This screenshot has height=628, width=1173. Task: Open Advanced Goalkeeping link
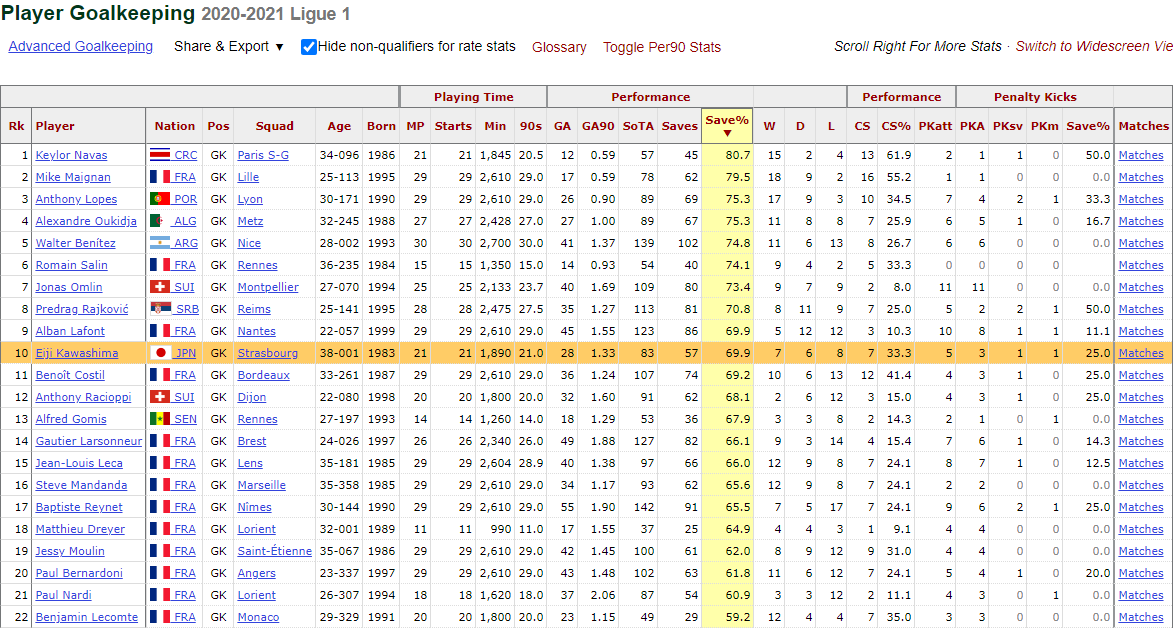pyautogui.click(x=81, y=46)
